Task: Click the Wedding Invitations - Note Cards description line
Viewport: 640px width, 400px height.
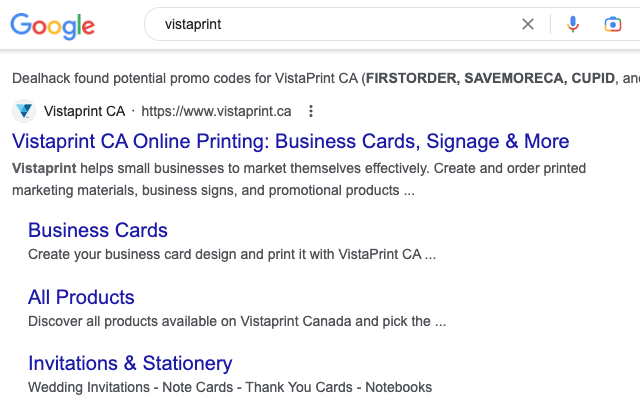Action: [230, 387]
